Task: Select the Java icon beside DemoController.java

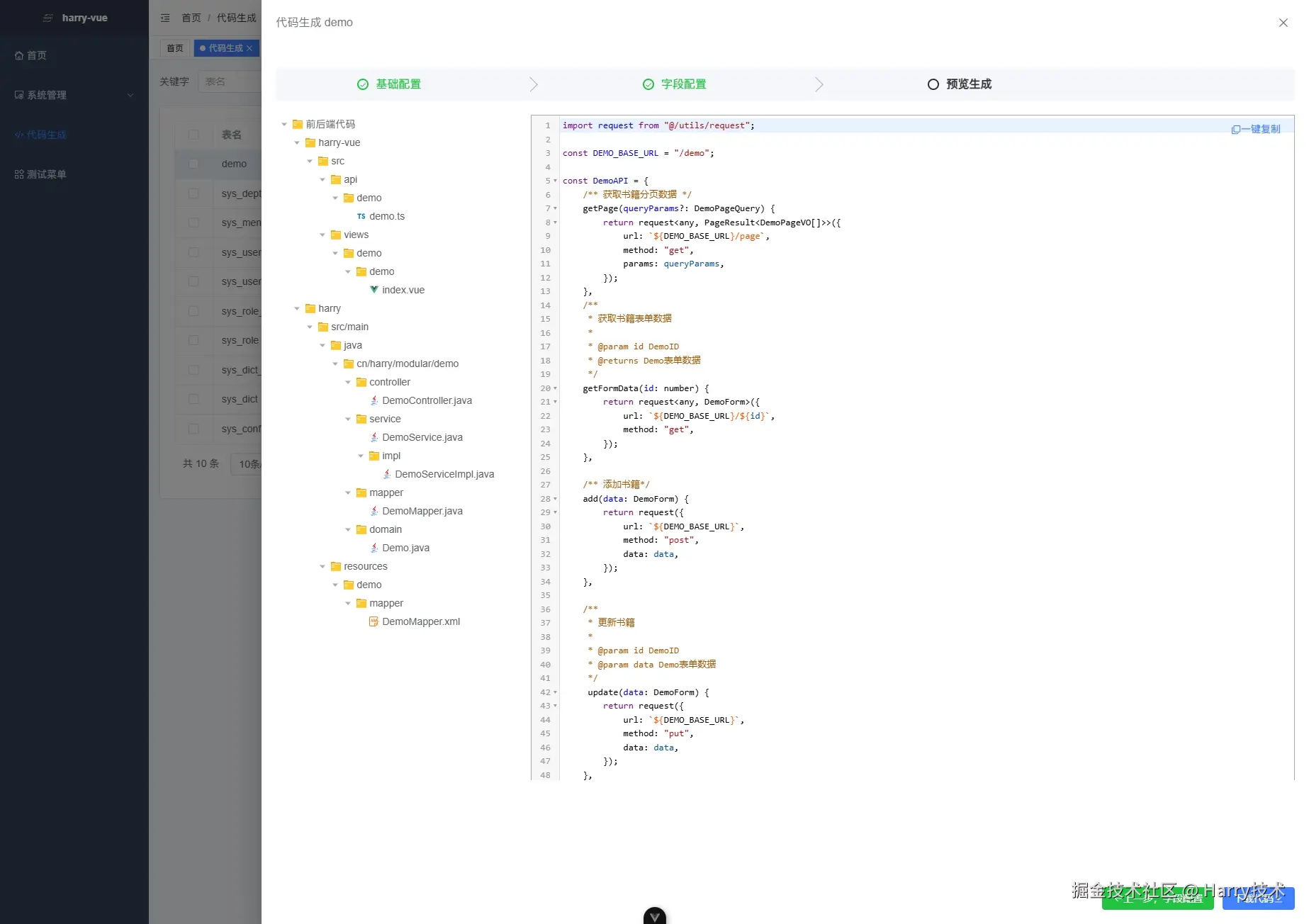Action: pos(374,400)
